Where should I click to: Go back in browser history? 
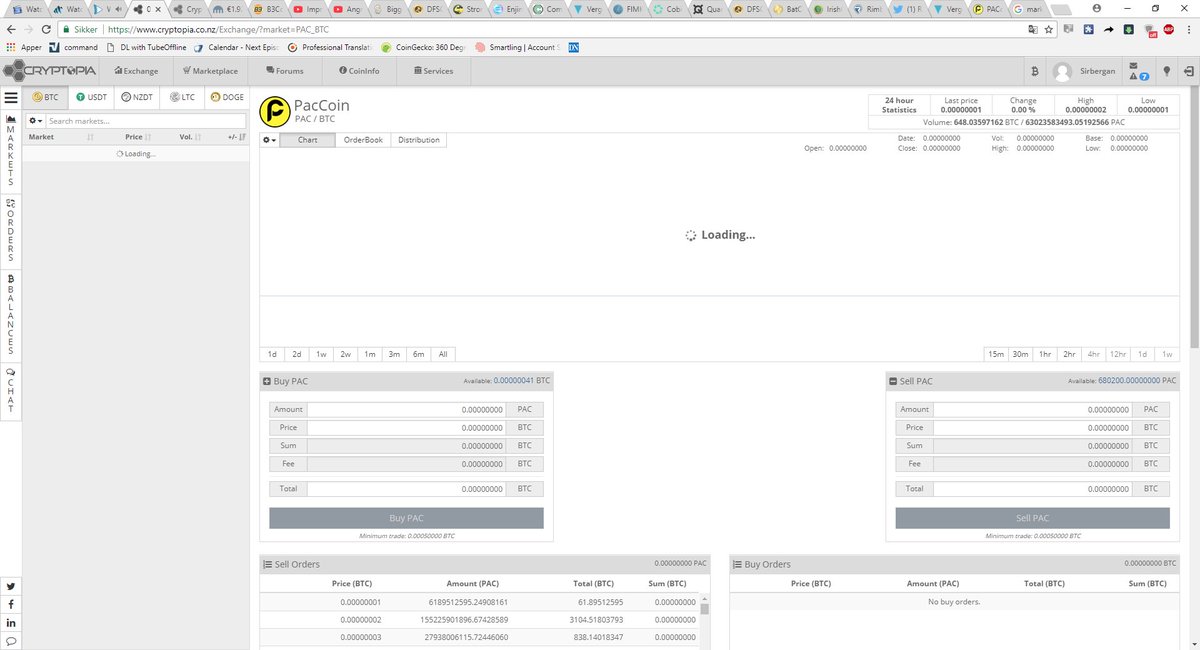11,29
